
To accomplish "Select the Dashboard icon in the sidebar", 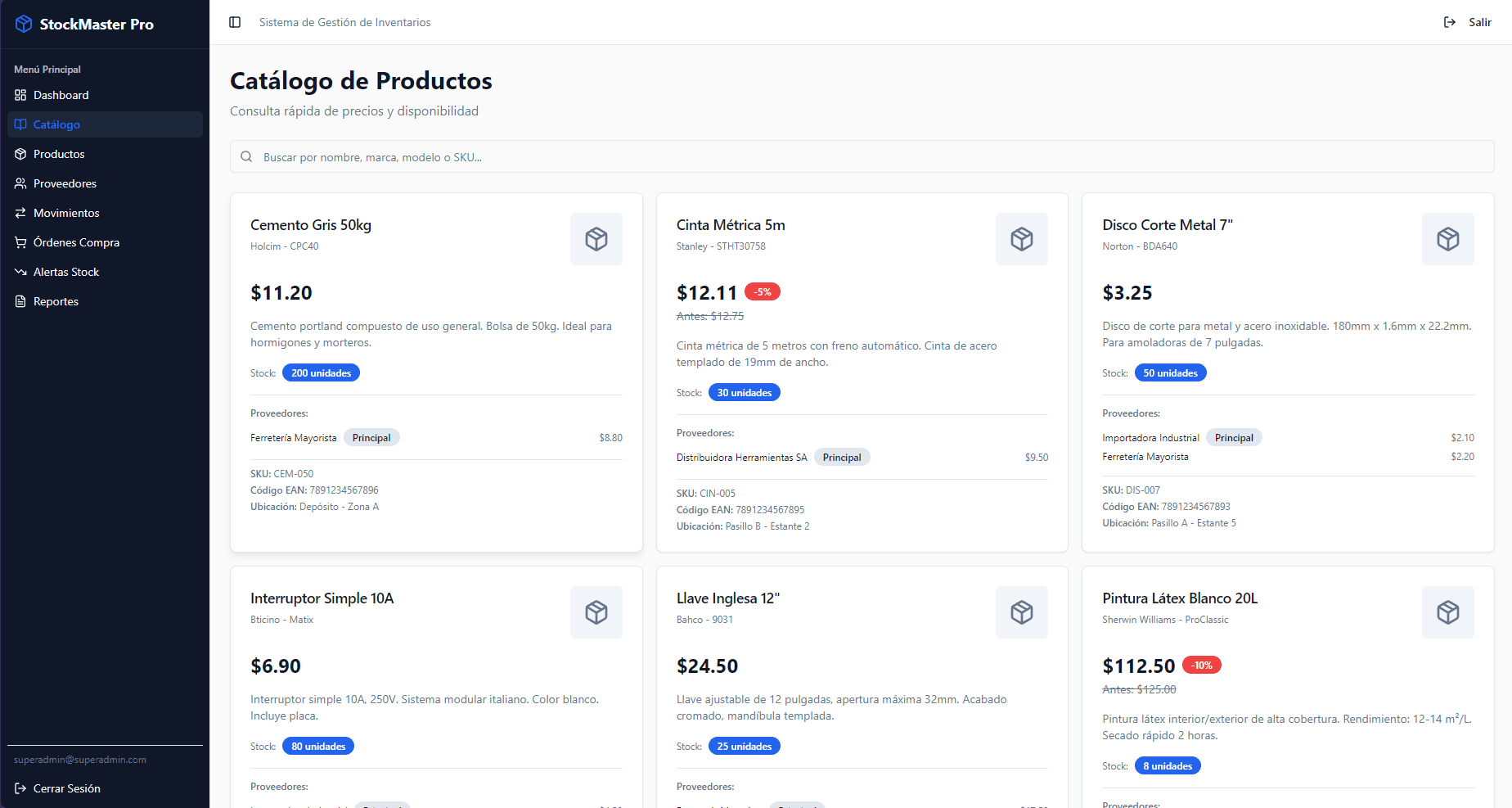I will (x=20, y=95).
